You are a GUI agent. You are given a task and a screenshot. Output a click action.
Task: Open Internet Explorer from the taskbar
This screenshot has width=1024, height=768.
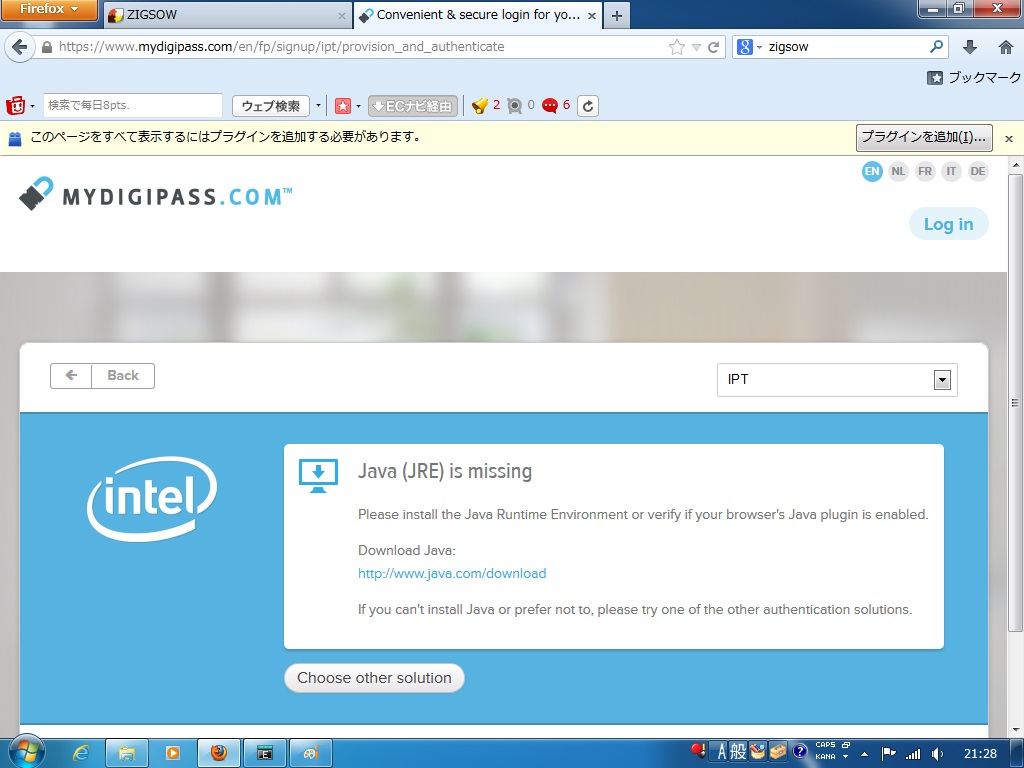pos(80,753)
